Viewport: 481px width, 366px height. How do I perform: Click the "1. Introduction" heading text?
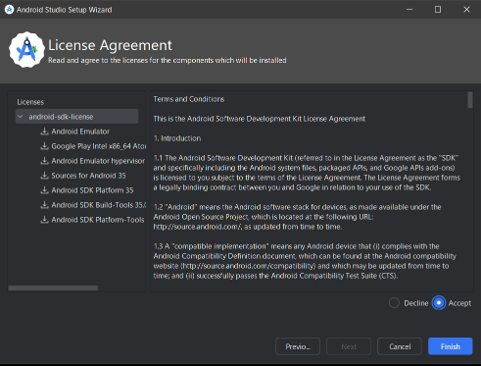pyautogui.click(x=177, y=138)
